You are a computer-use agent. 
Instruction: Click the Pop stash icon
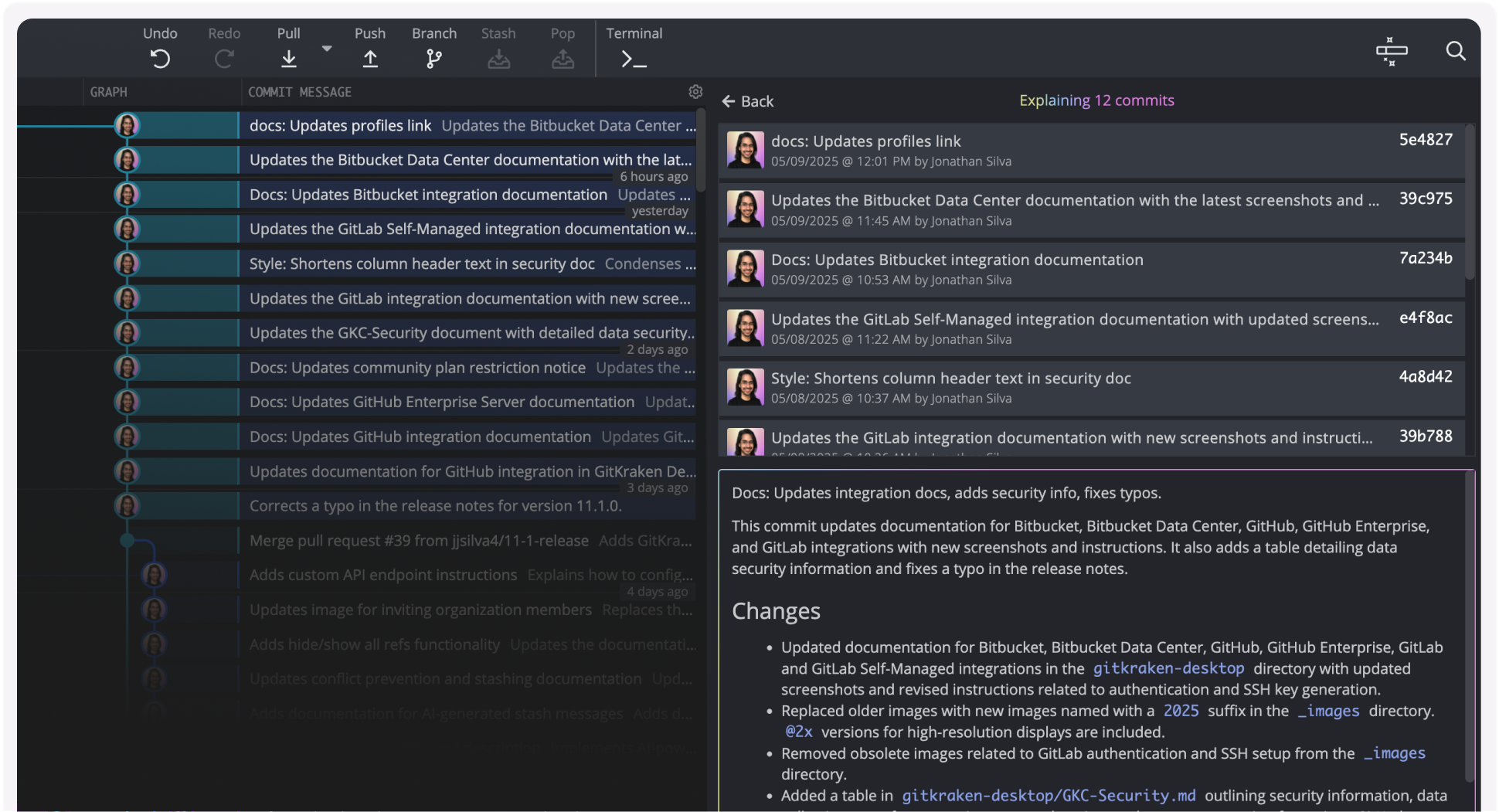563,59
